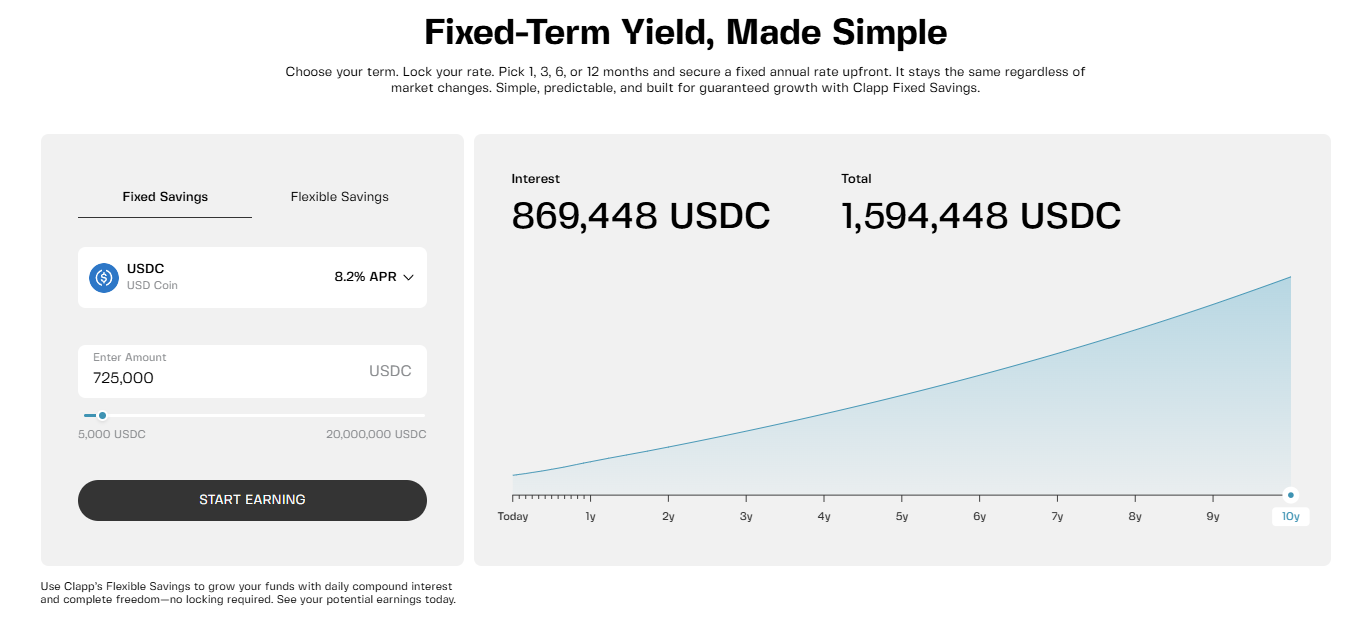Click the chart timeline handle dot
This screenshot has height=622, width=1367.
coord(1291,495)
